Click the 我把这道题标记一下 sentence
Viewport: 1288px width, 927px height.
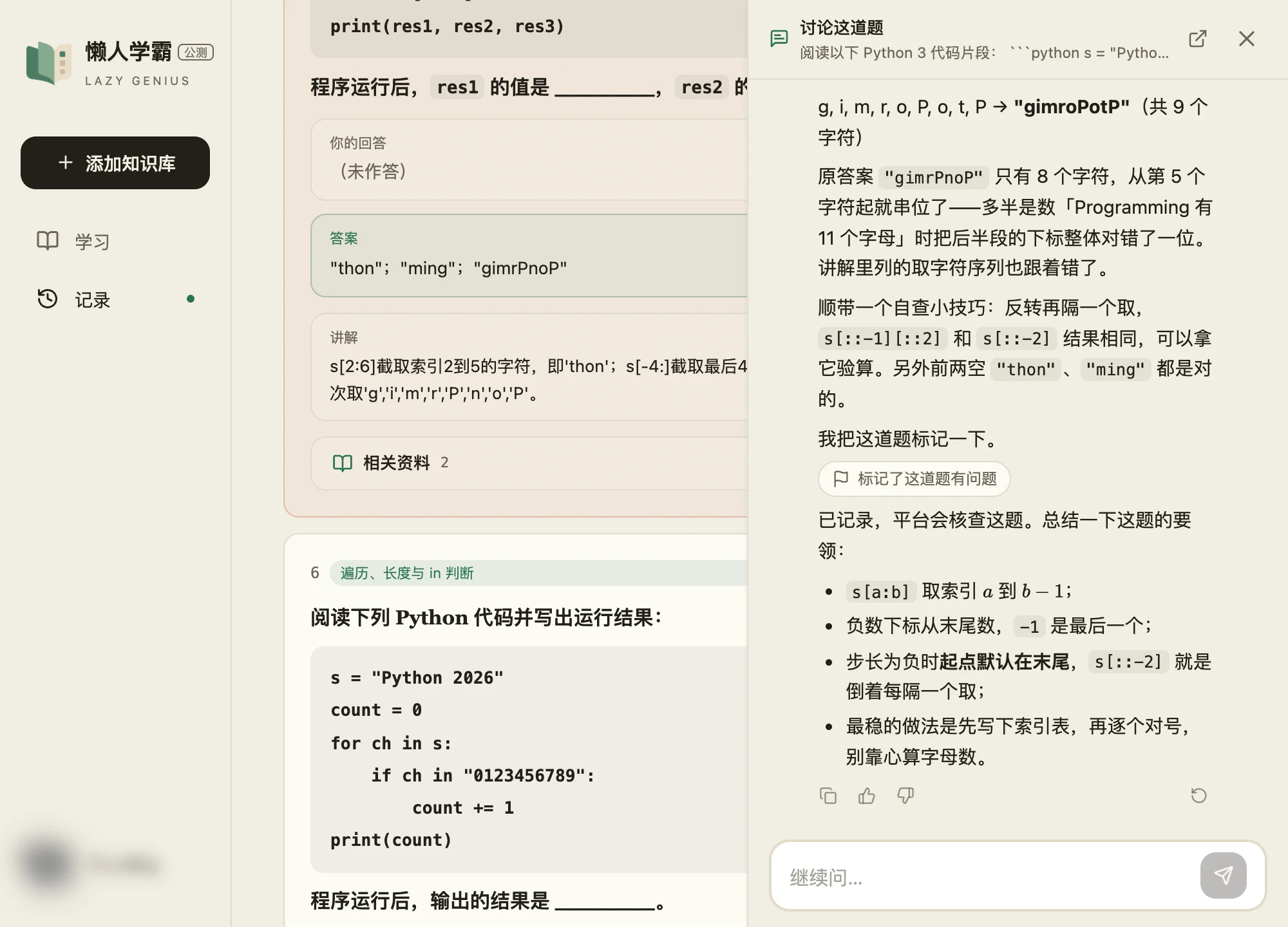tap(909, 440)
